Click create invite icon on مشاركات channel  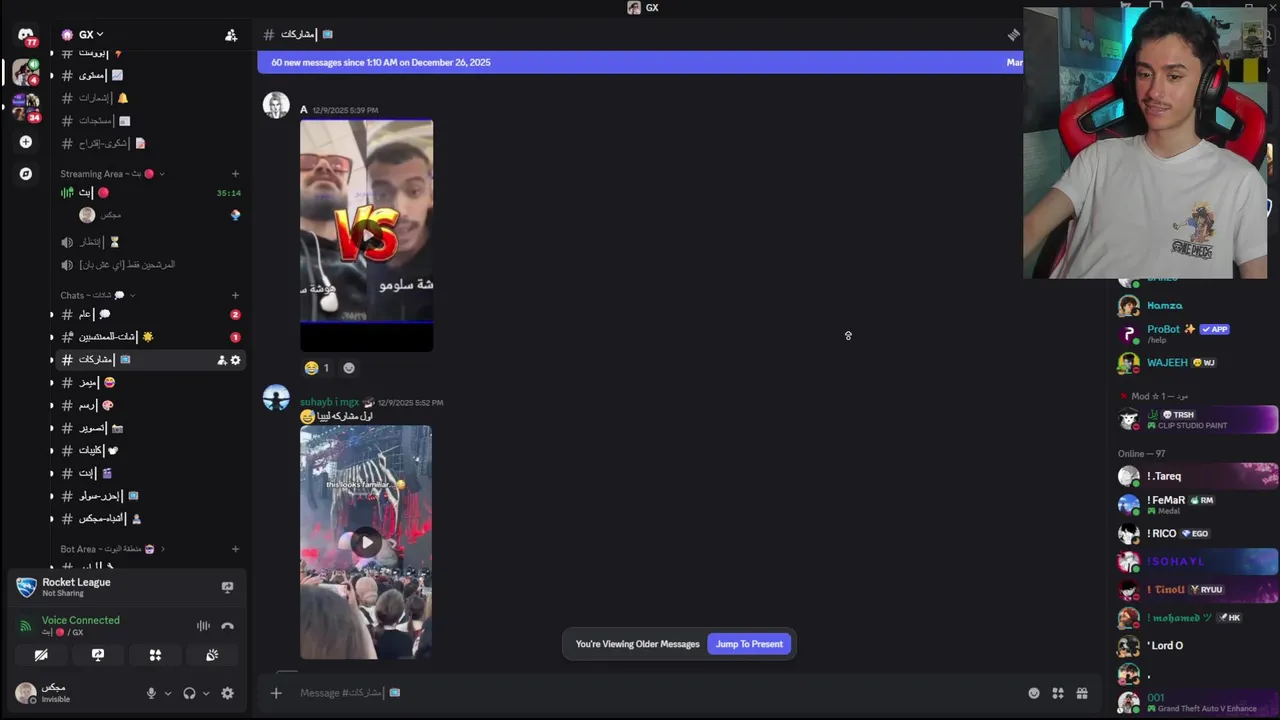tap(222, 360)
